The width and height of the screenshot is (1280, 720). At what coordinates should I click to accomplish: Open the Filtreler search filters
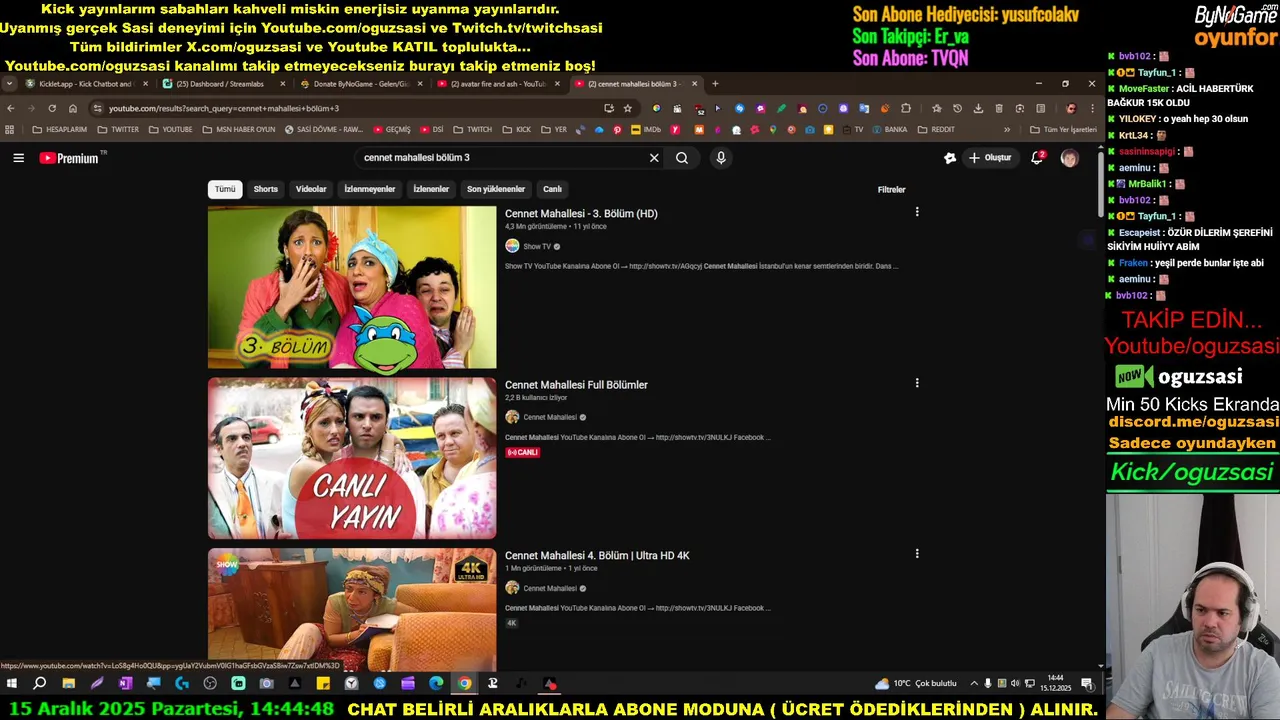pyautogui.click(x=891, y=190)
